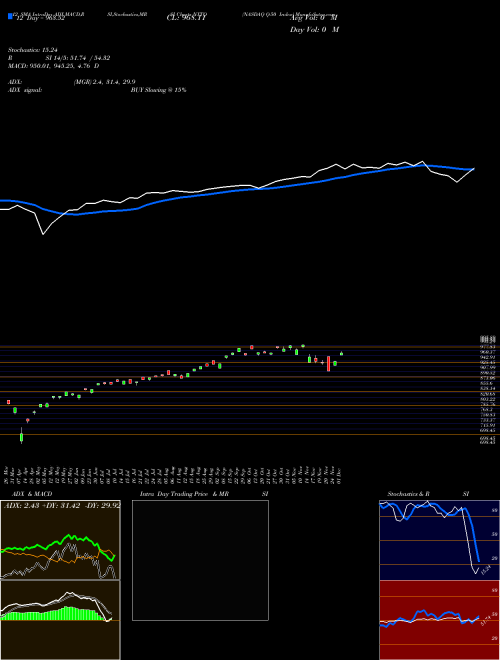This screenshot has width=500, height=660.
Task: Click the green MACD histogram bars
Action: coord(52,614)
